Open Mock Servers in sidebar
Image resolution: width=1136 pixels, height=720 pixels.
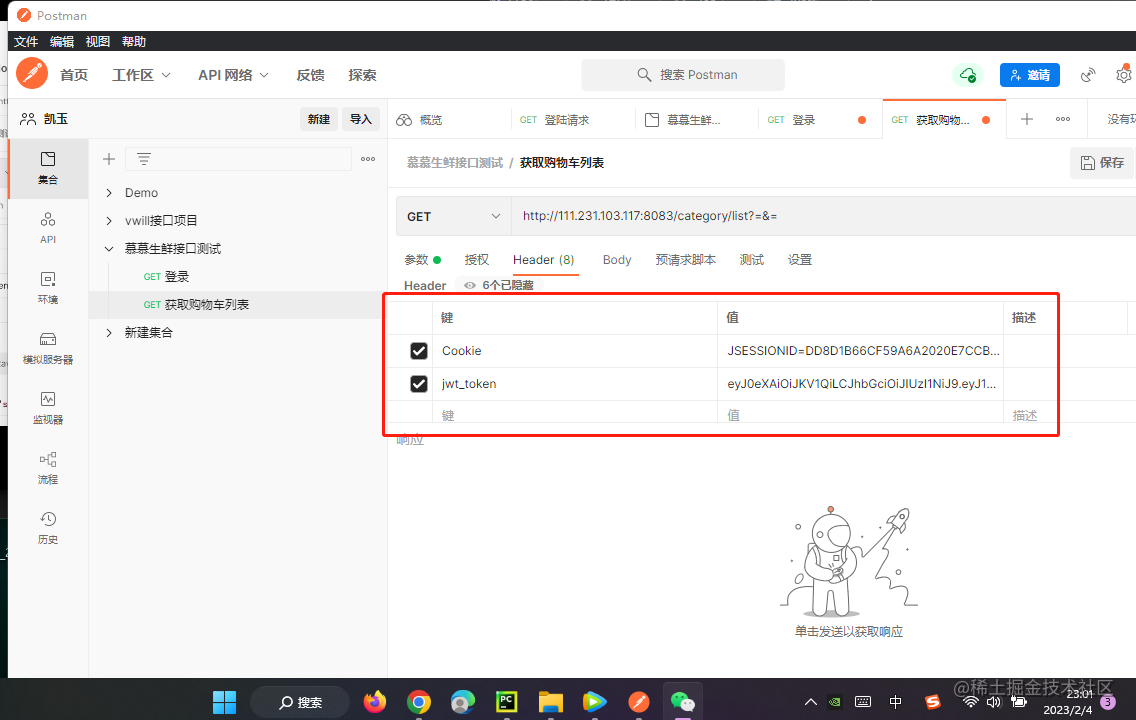pos(48,348)
